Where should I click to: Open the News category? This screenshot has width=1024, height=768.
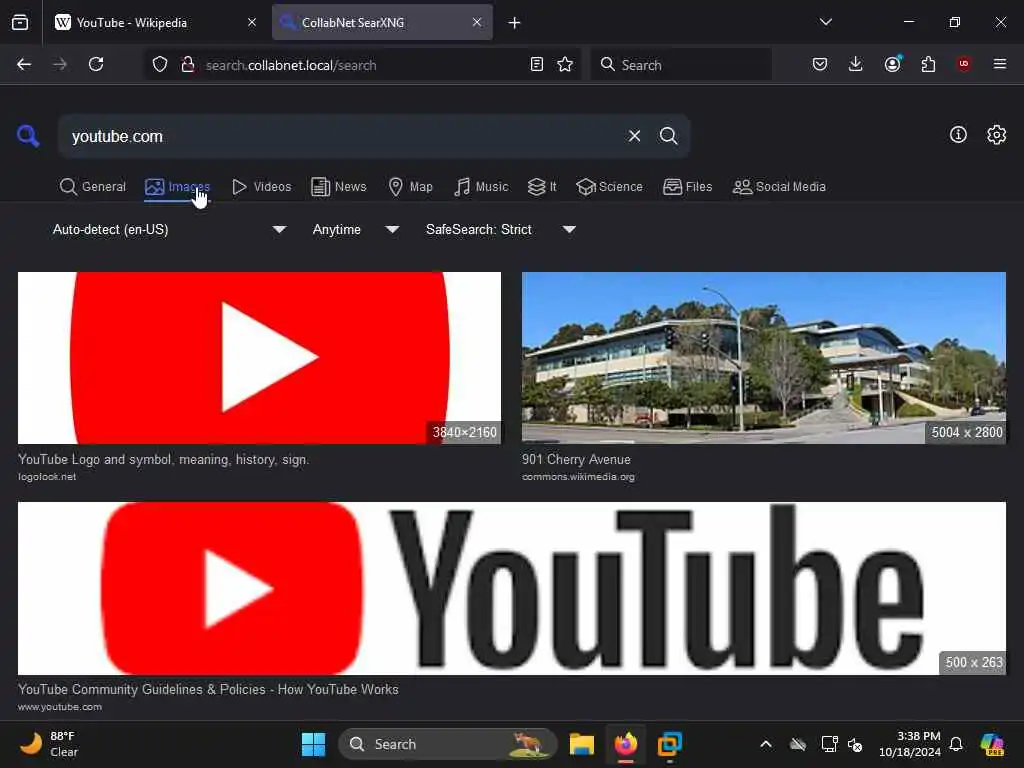[339, 187]
